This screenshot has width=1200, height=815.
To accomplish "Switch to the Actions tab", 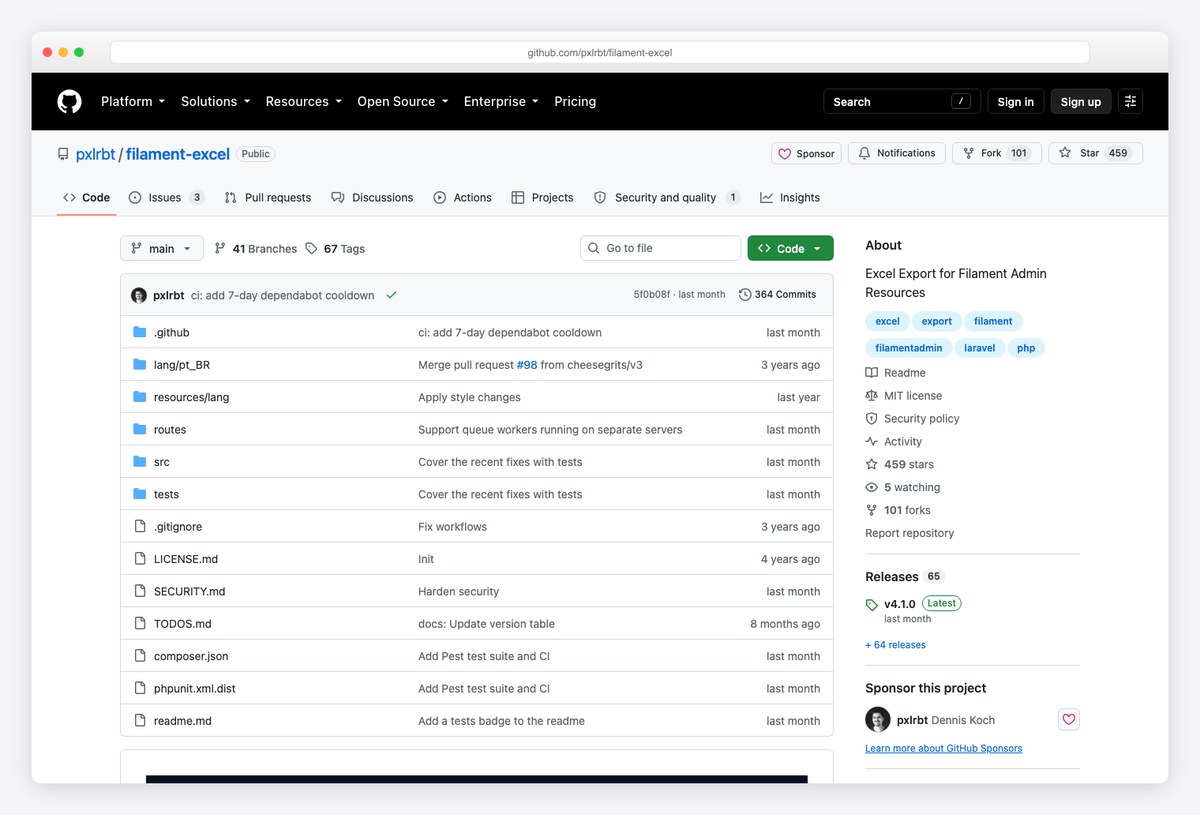I will [463, 197].
